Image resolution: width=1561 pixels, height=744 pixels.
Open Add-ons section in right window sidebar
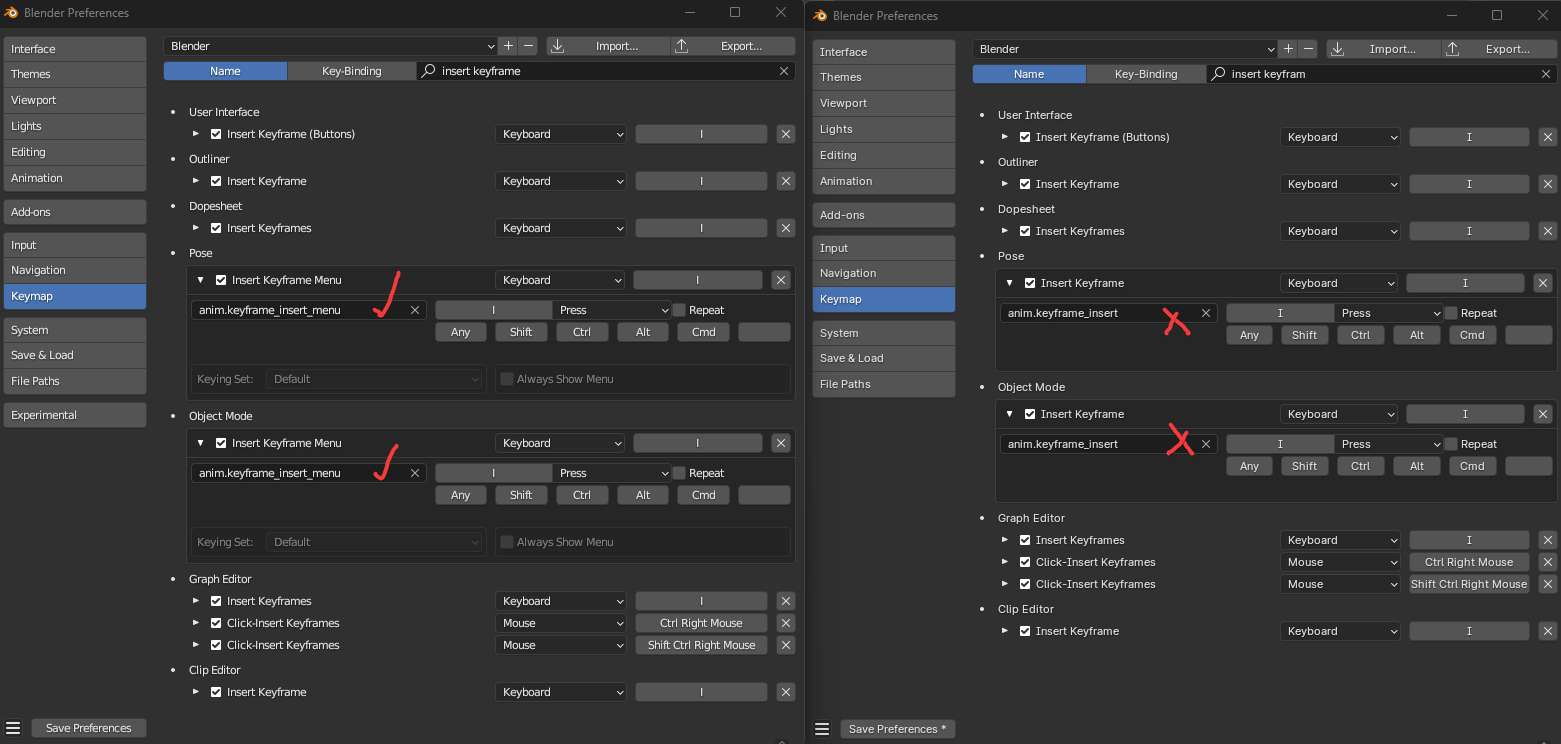click(884, 215)
